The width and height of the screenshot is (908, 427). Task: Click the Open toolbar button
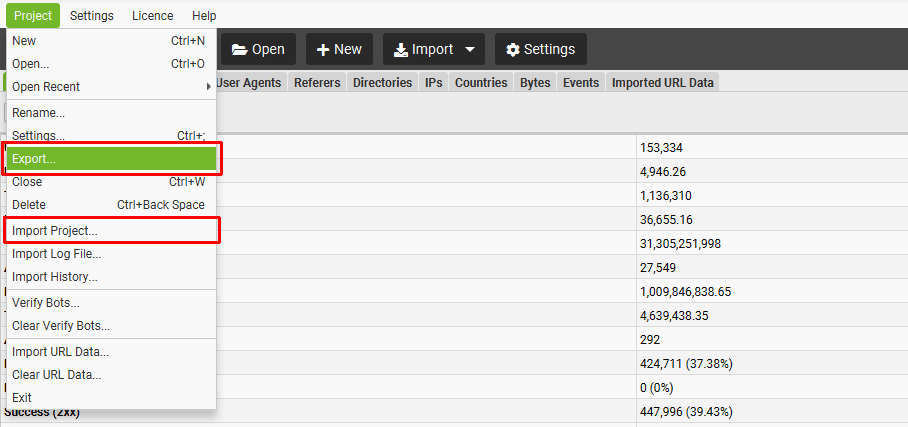coord(258,49)
